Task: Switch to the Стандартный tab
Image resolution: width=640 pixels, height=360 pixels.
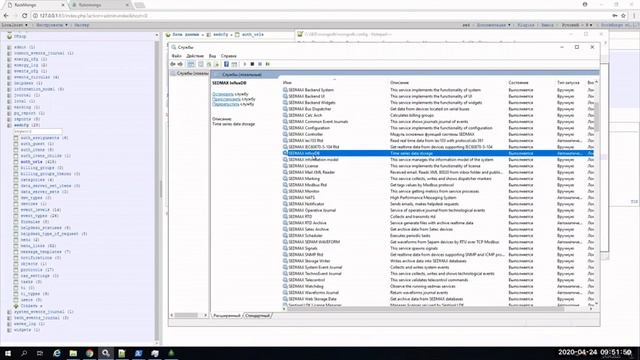Action: 258,316
